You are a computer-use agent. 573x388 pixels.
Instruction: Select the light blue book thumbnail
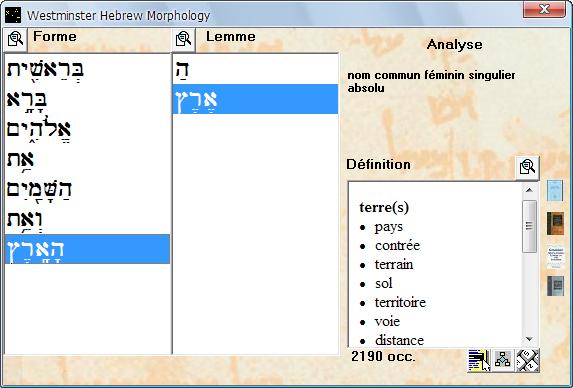click(555, 190)
